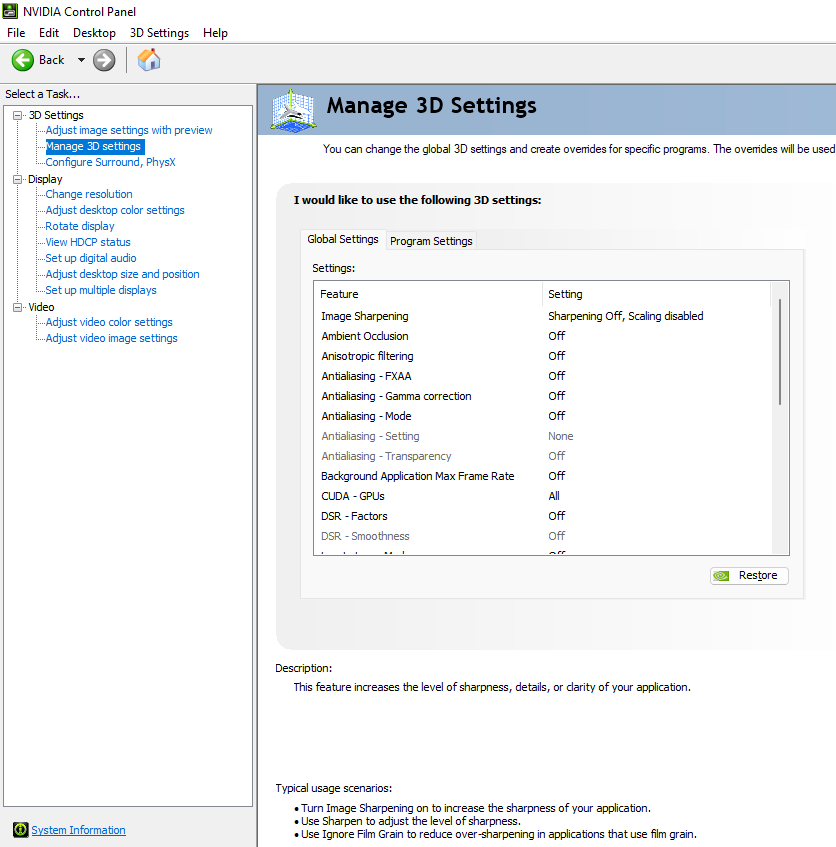
Task: Open the Edit menu
Action: [49, 33]
